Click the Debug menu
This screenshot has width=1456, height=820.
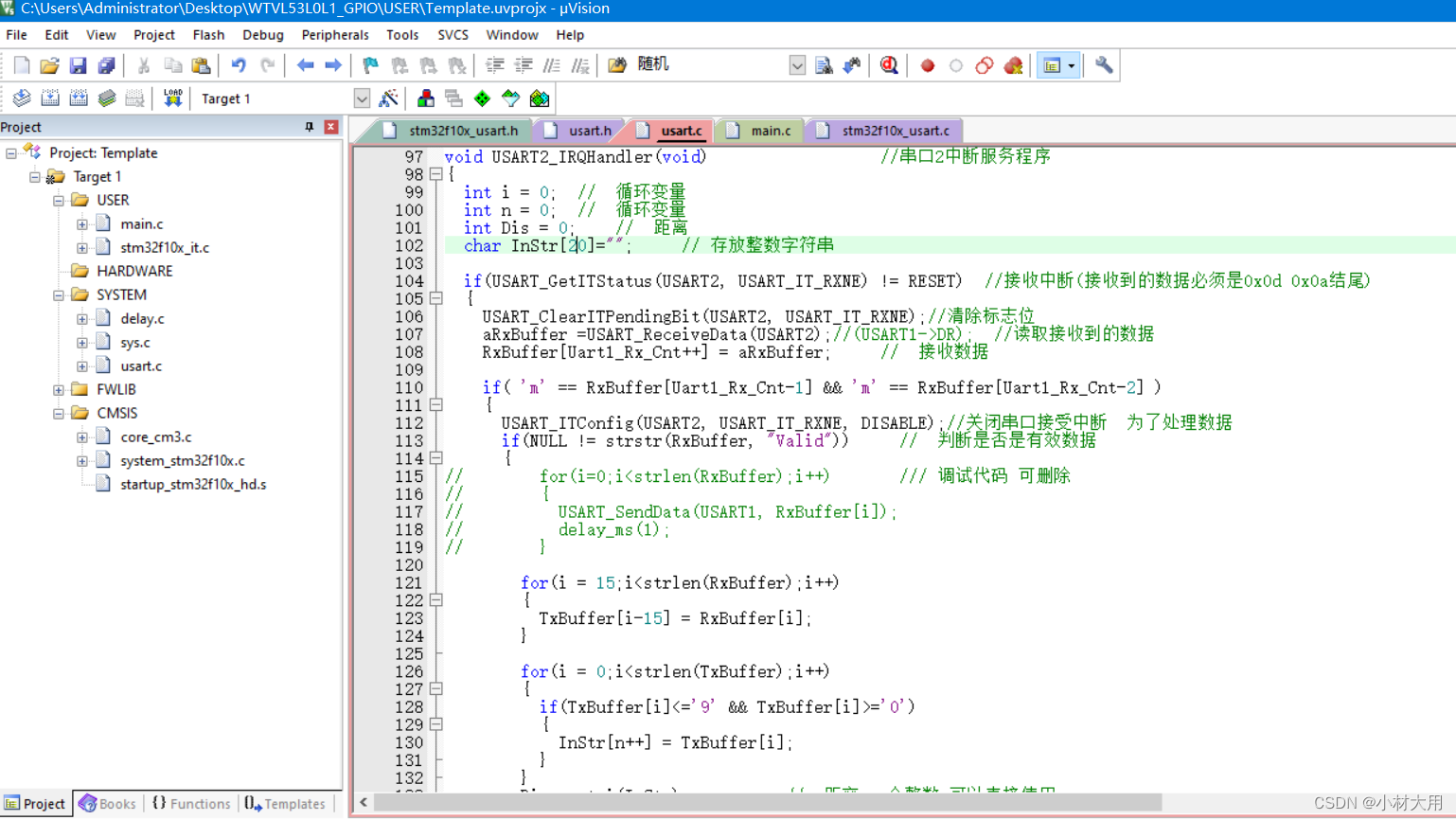tap(263, 35)
